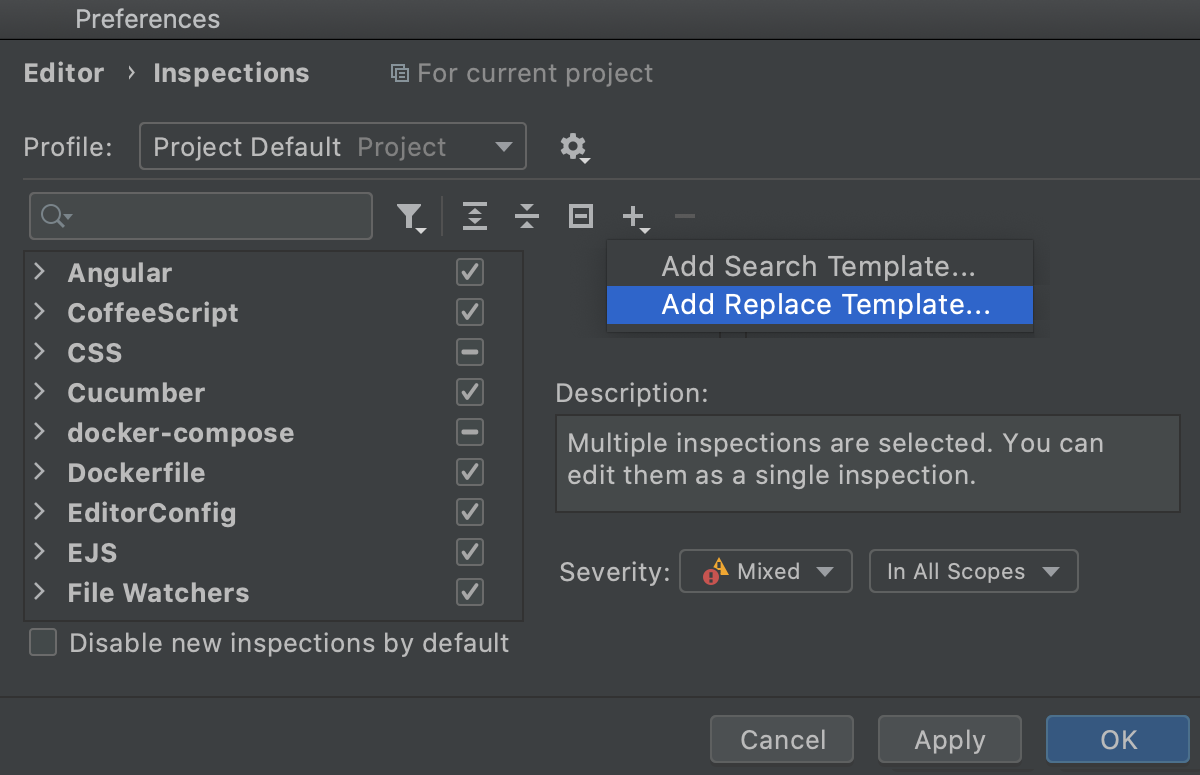Toggle the Angular inspections checkbox
The width and height of the screenshot is (1200, 775).
pos(470,272)
